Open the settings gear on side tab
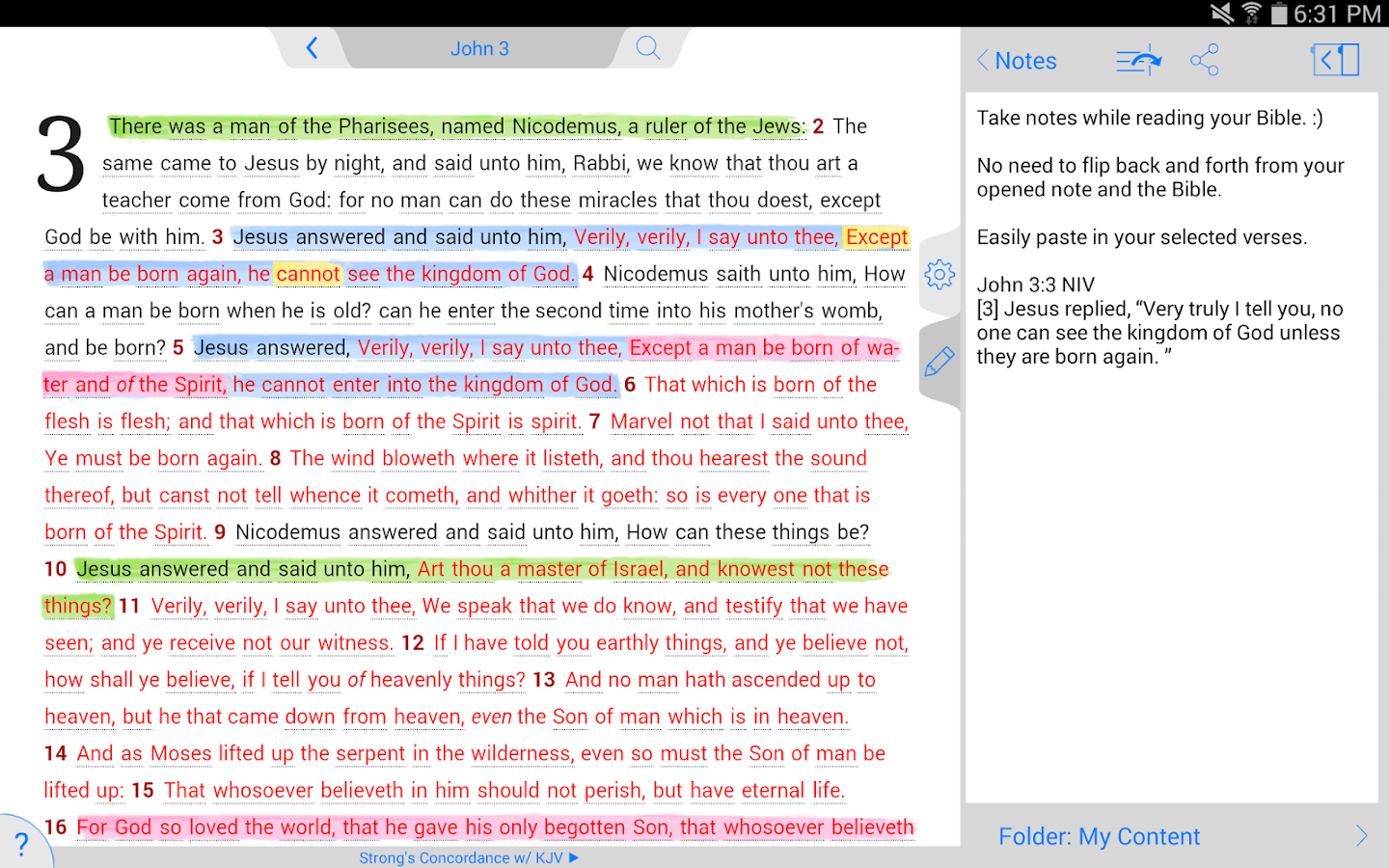 [939, 275]
